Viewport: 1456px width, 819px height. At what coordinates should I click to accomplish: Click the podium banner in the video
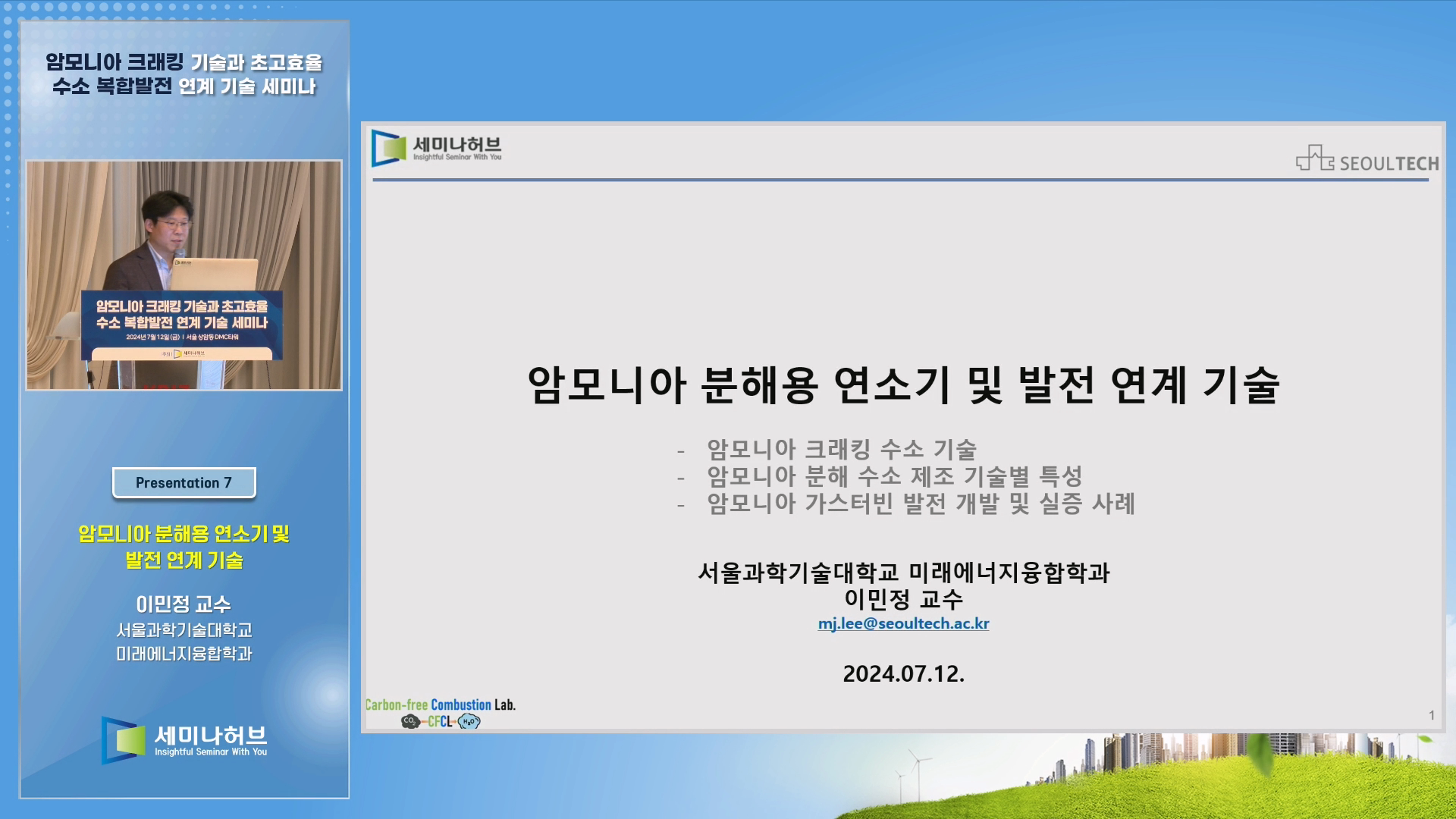coord(182,325)
